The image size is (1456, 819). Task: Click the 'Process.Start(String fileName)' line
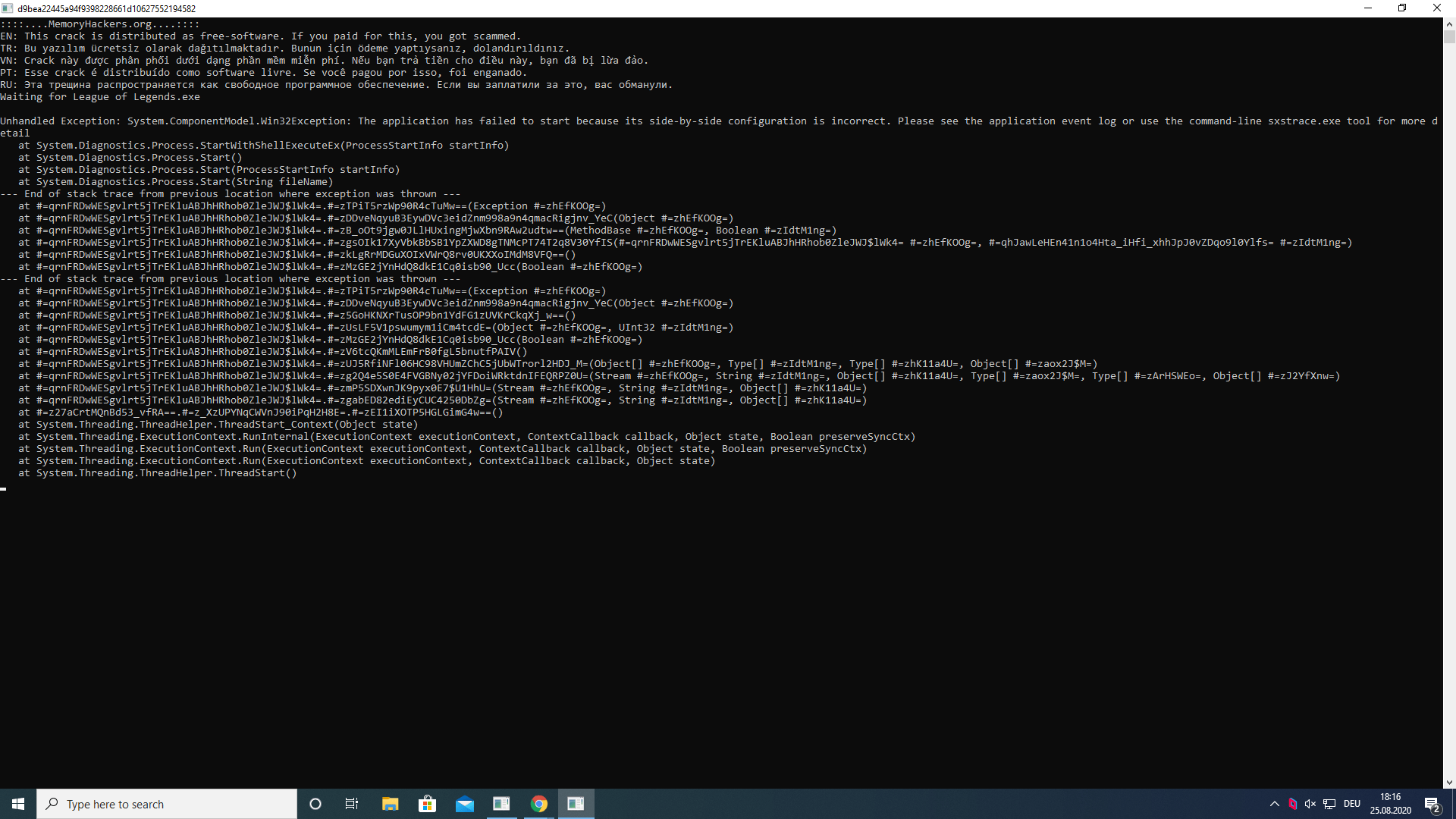(176, 182)
